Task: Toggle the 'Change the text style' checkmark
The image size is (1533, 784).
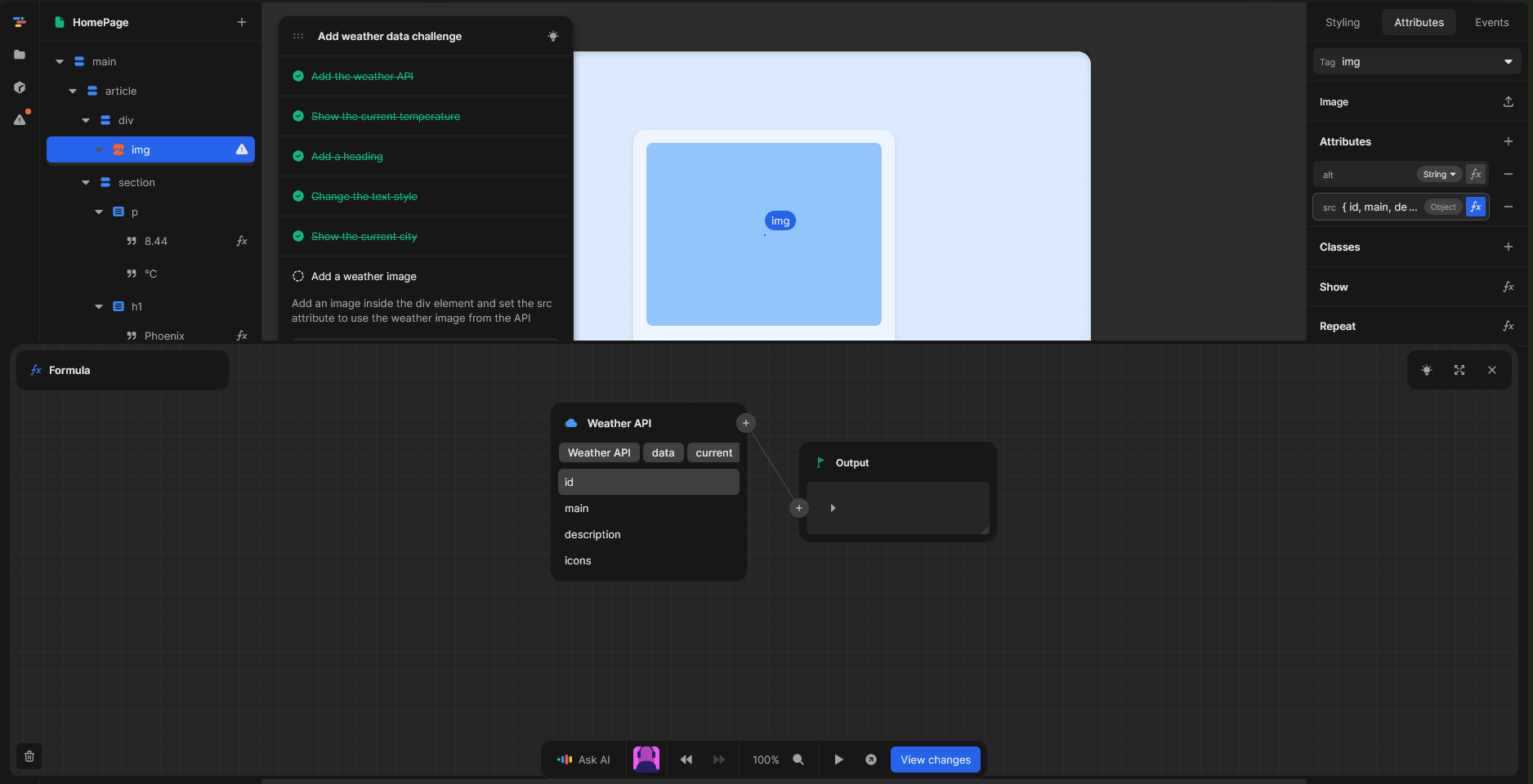Action: click(297, 196)
